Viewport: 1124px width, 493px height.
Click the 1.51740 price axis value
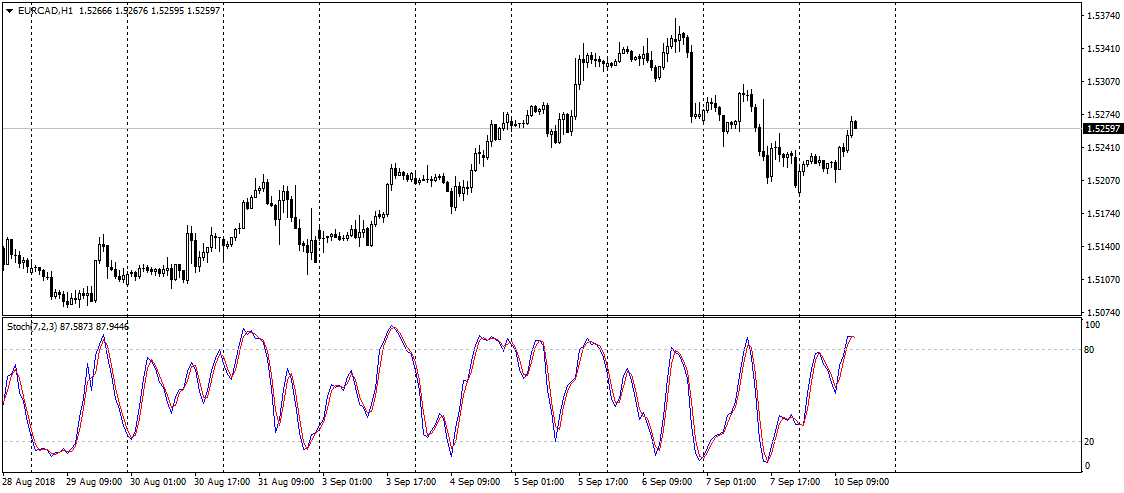[1102, 214]
